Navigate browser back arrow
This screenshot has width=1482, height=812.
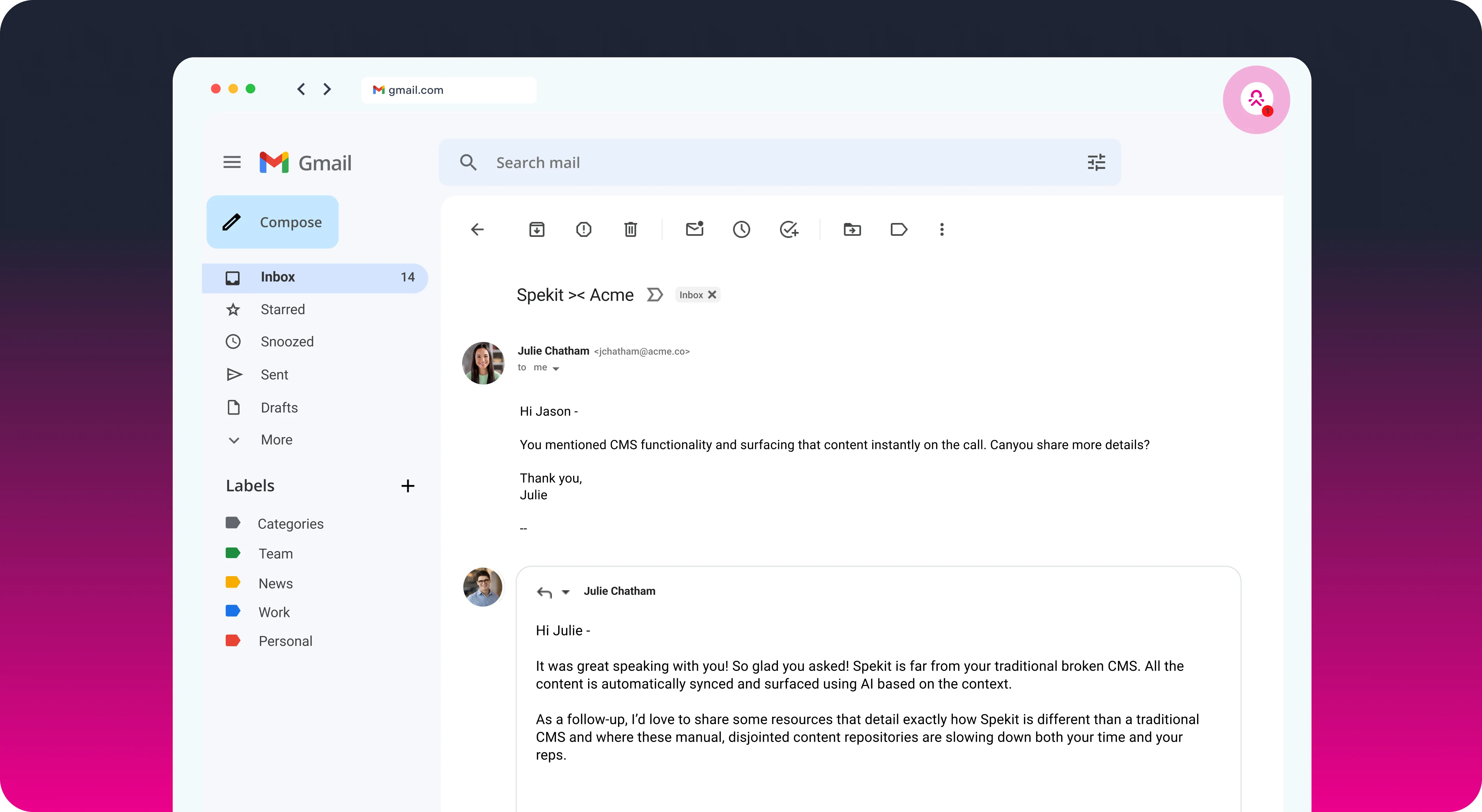pos(301,89)
